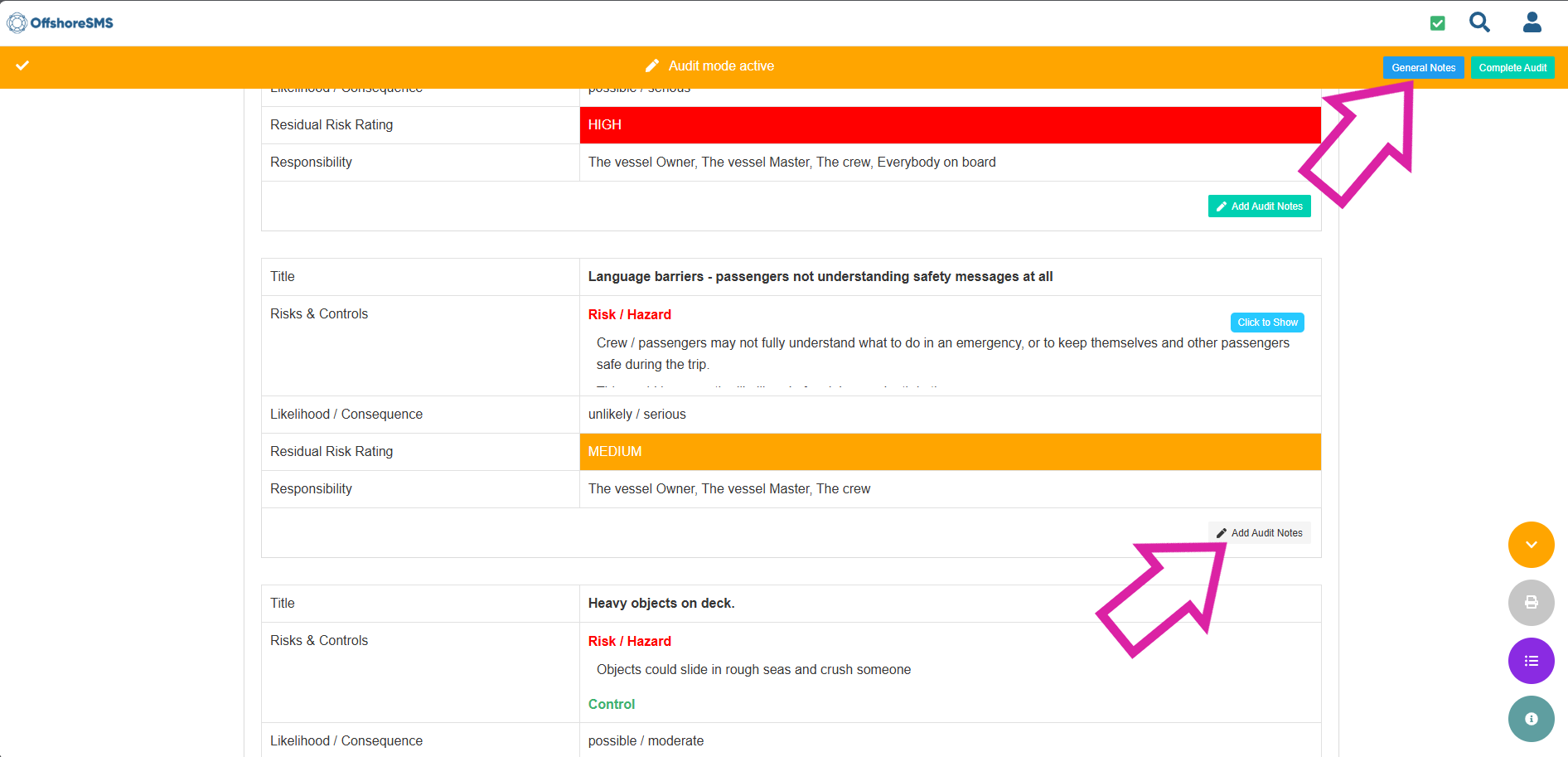Click the green checkbox icon in header
1568x757 pixels.
1437,23
